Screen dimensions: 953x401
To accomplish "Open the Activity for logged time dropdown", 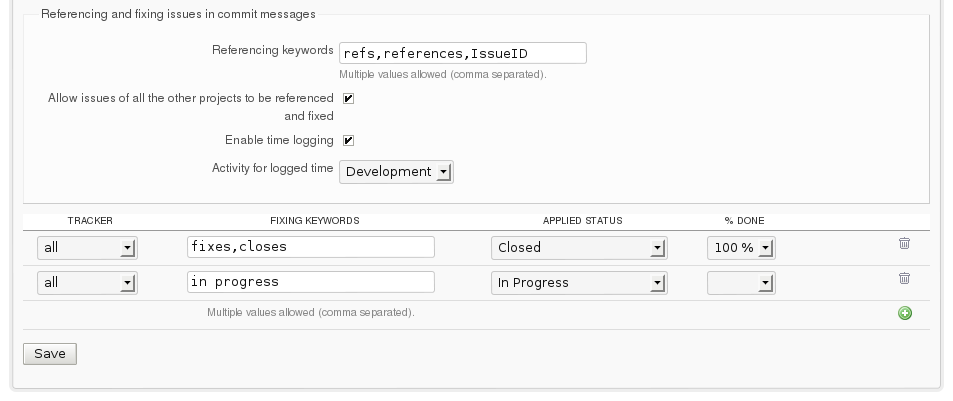I will (396, 172).
